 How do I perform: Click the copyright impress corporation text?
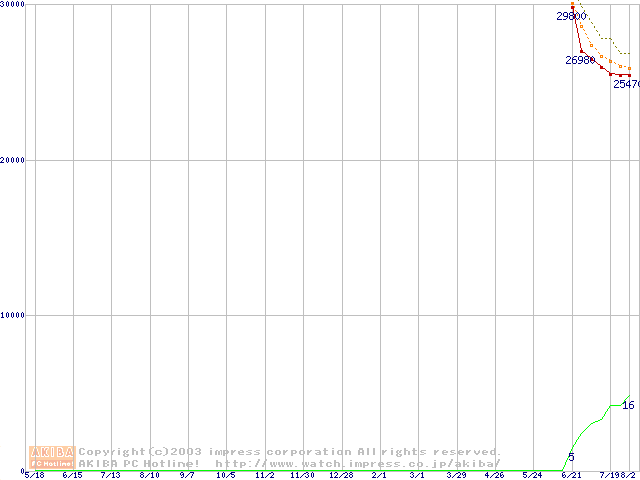coord(289,452)
